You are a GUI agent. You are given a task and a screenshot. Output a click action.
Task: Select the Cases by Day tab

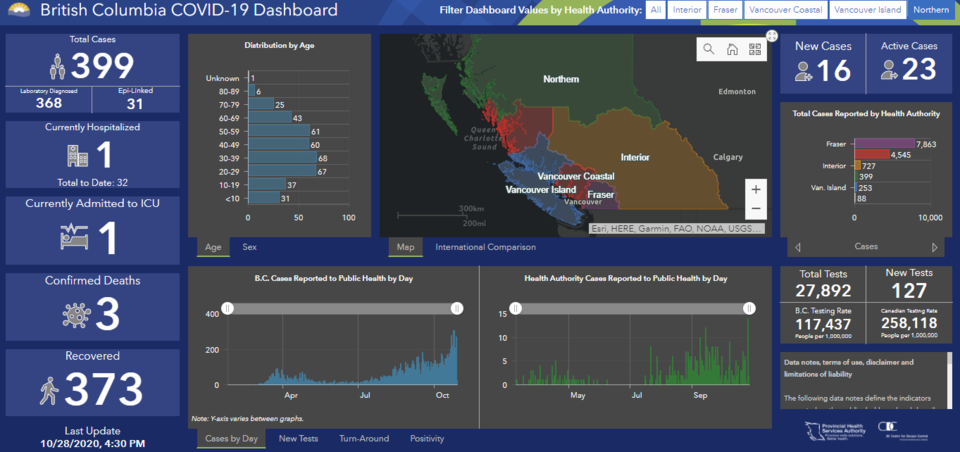[x=231, y=439]
